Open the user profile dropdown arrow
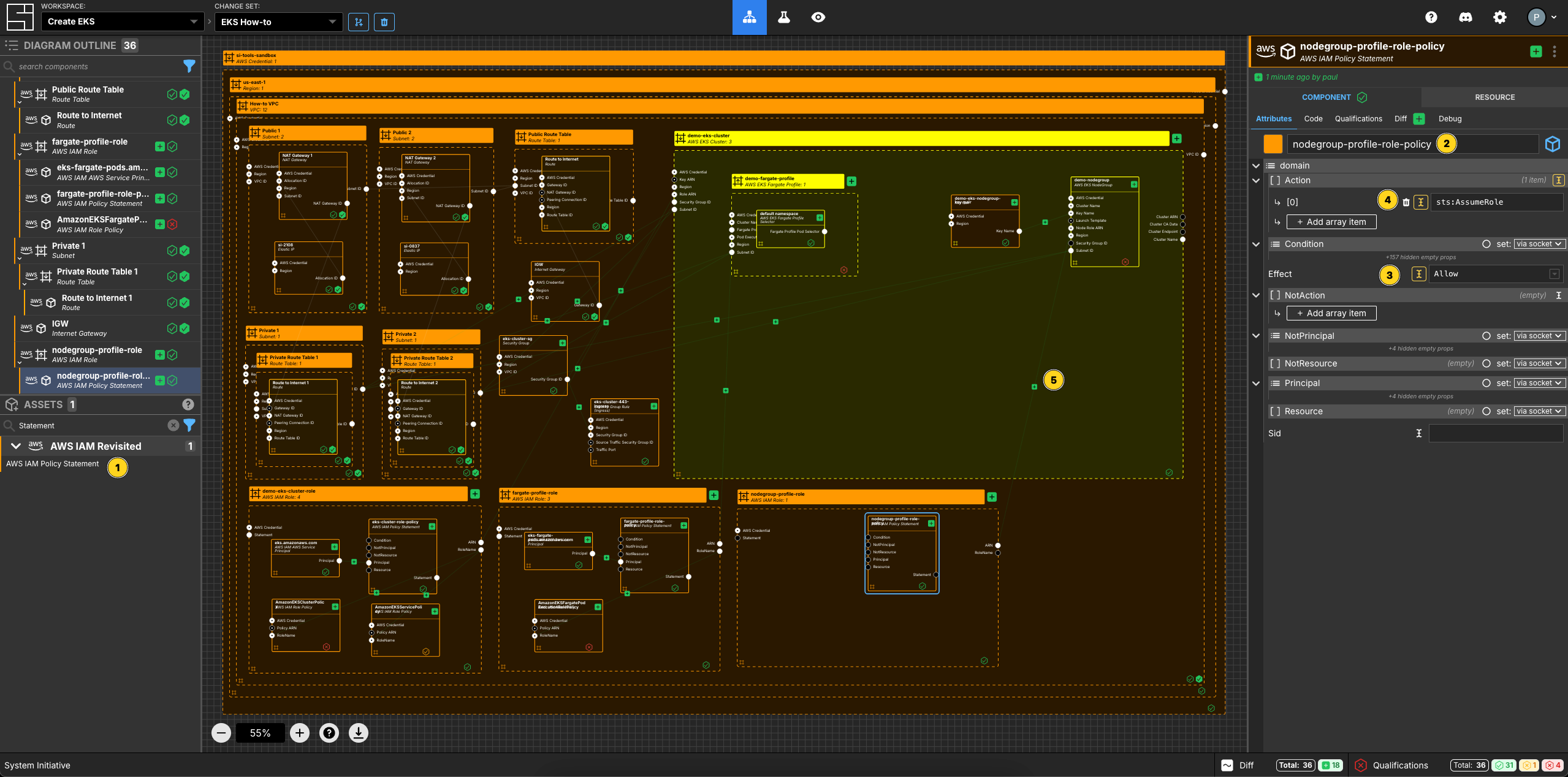This screenshot has width=1568, height=777. point(1554,17)
